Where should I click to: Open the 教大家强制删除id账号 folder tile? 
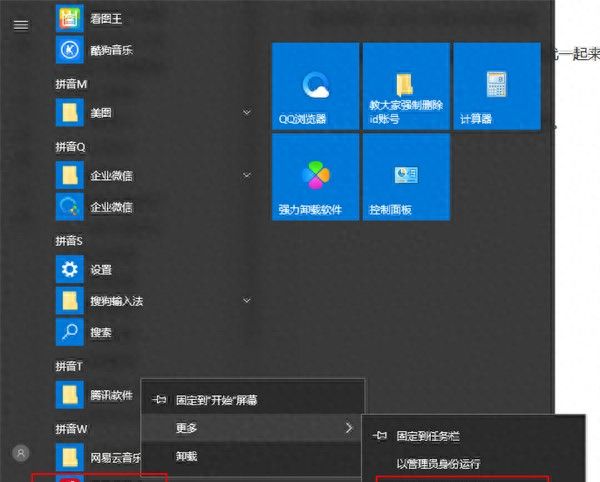[406, 86]
